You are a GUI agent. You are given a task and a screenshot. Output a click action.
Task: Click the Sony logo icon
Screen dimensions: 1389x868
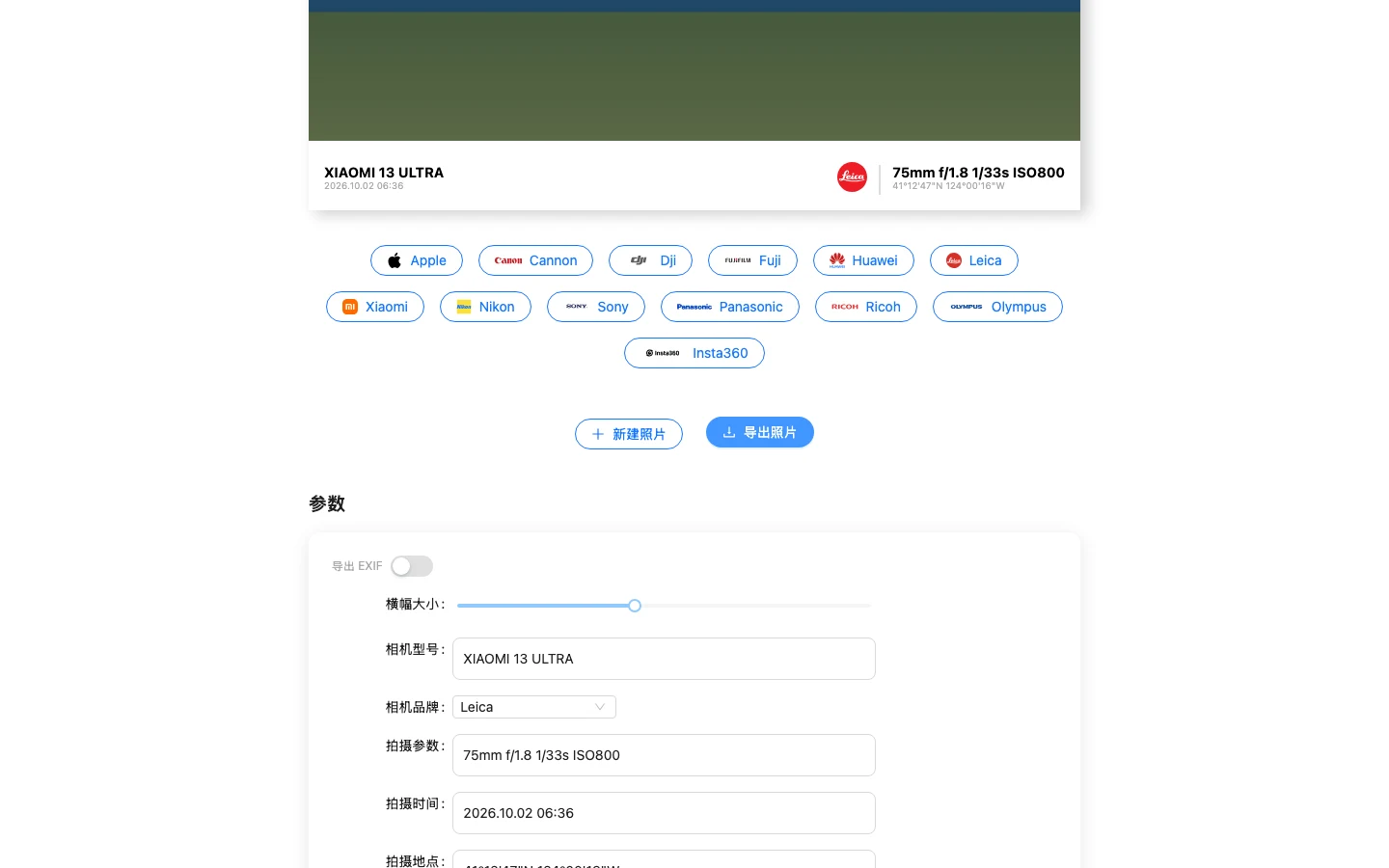(x=577, y=307)
